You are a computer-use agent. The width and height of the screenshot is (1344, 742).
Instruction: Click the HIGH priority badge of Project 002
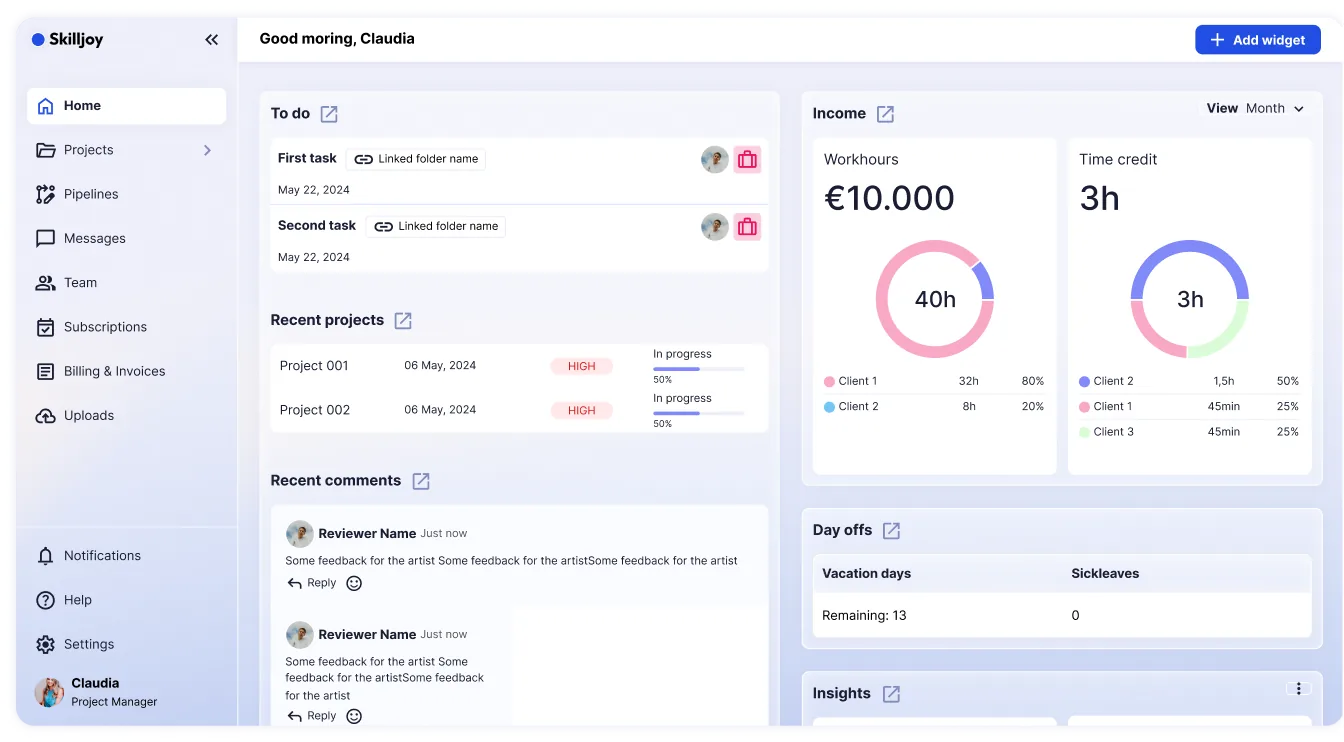pos(581,410)
